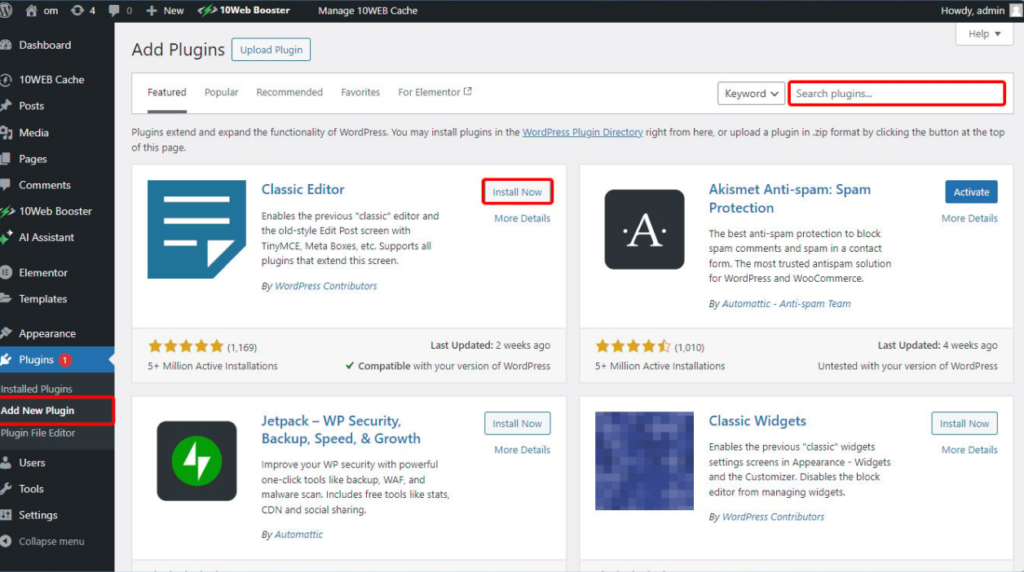Open the WordPress logo menu
The height and width of the screenshot is (572, 1024).
5,10
